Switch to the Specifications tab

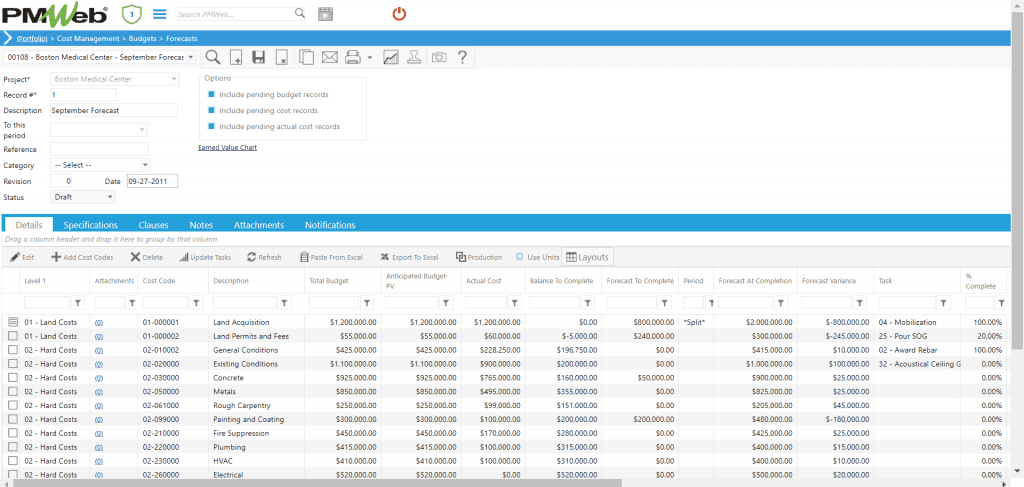tap(91, 225)
